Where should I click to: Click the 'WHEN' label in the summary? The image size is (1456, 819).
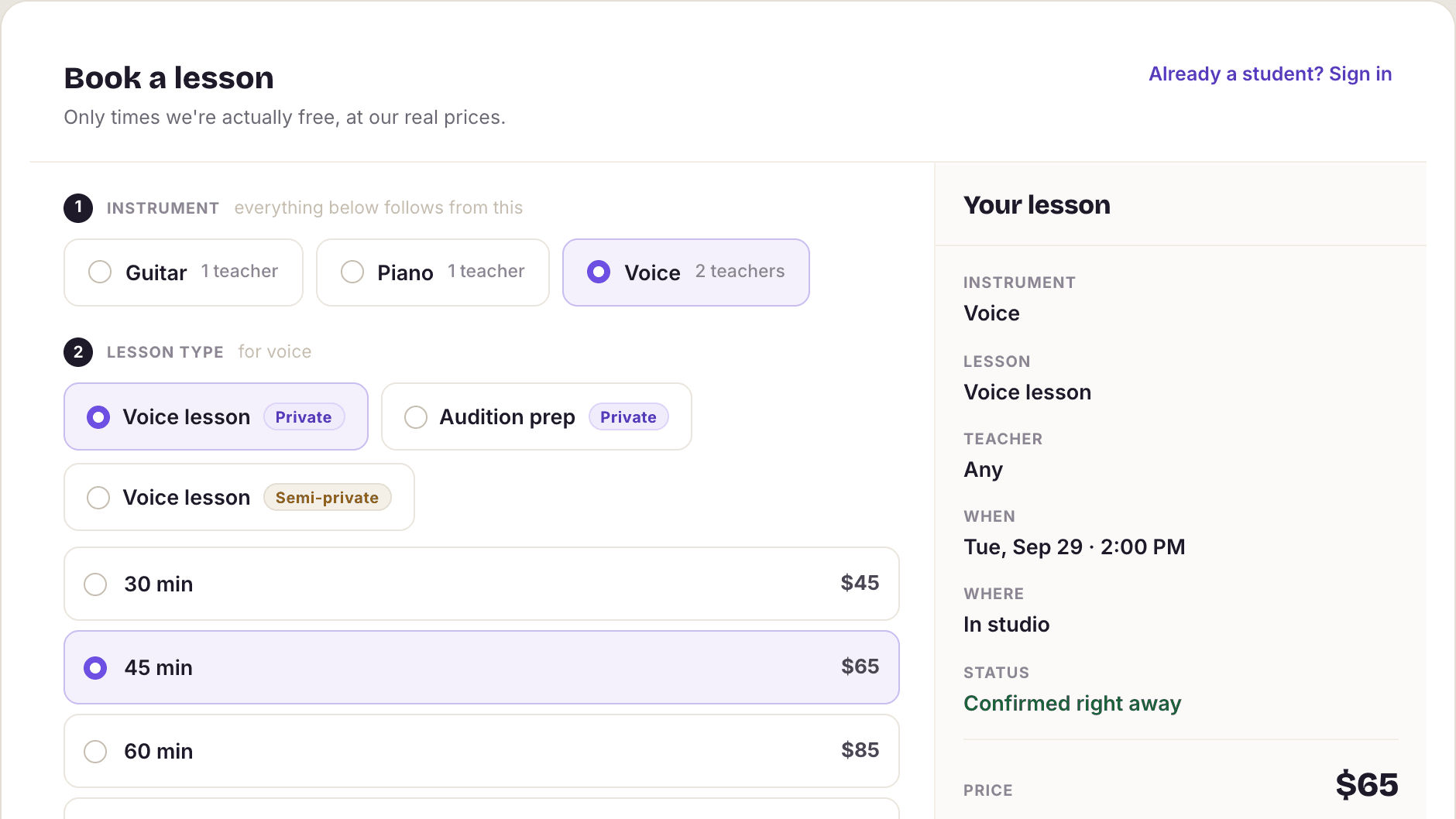coord(989,516)
